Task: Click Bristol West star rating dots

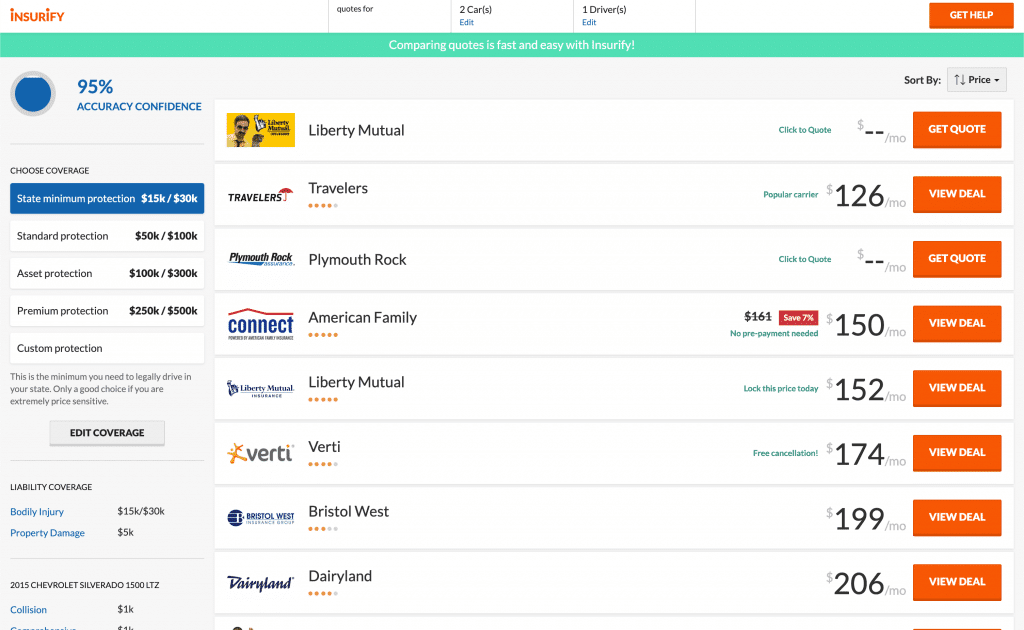Action: point(323,529)
